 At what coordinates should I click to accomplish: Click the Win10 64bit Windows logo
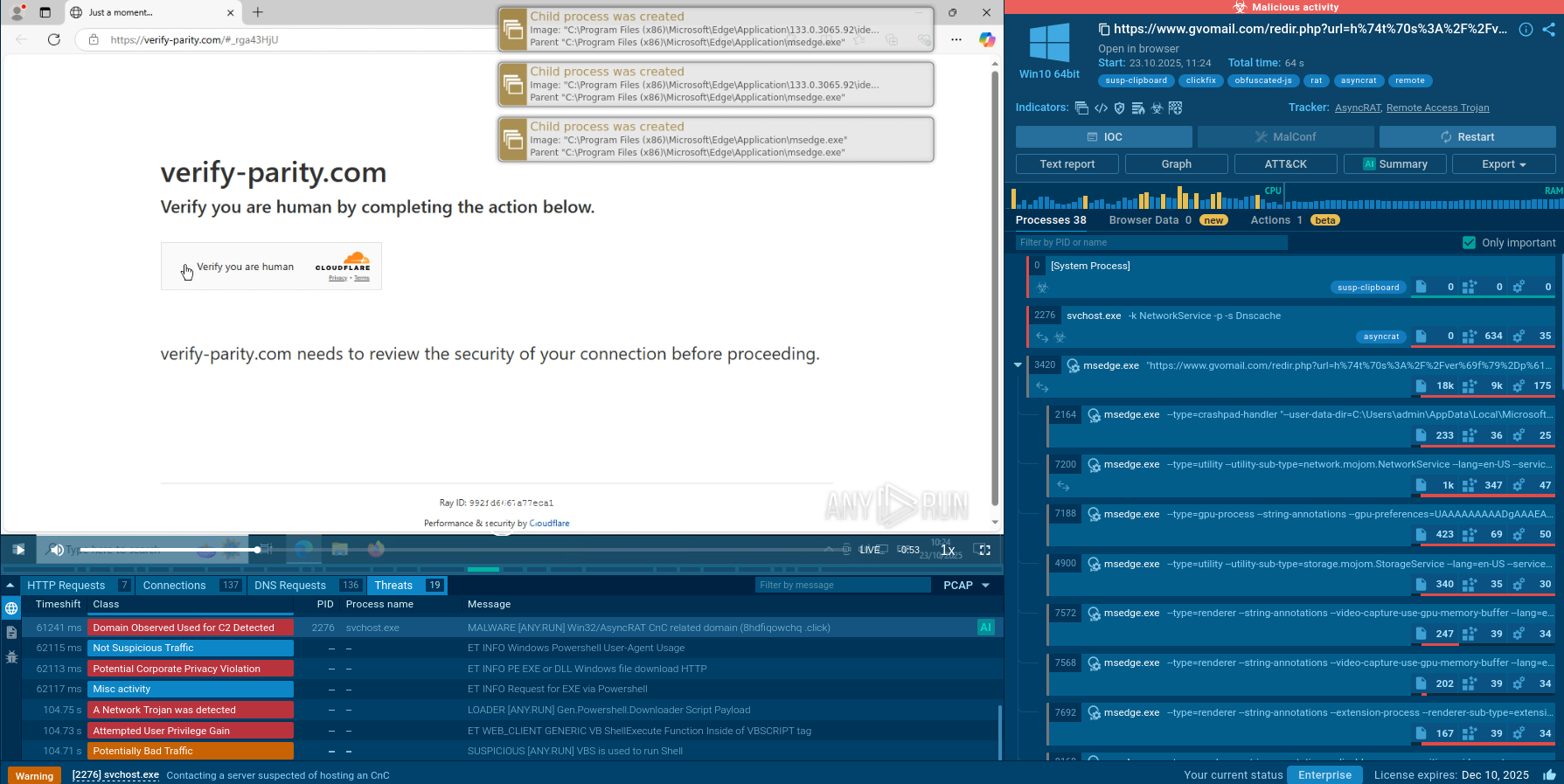pyautogui.click(x=1049, y=43)
